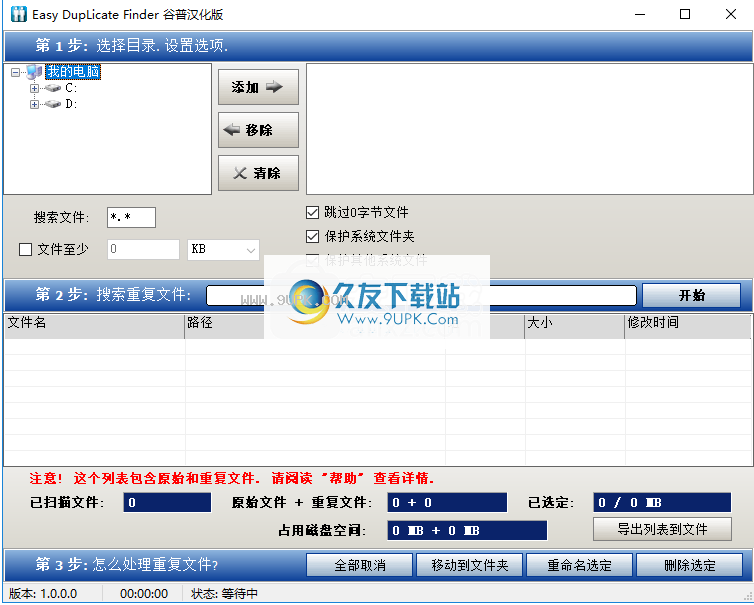Screen dimensions: 754x605
Task: Click the 00:00:00 timer in status bar
Action: 144,594
